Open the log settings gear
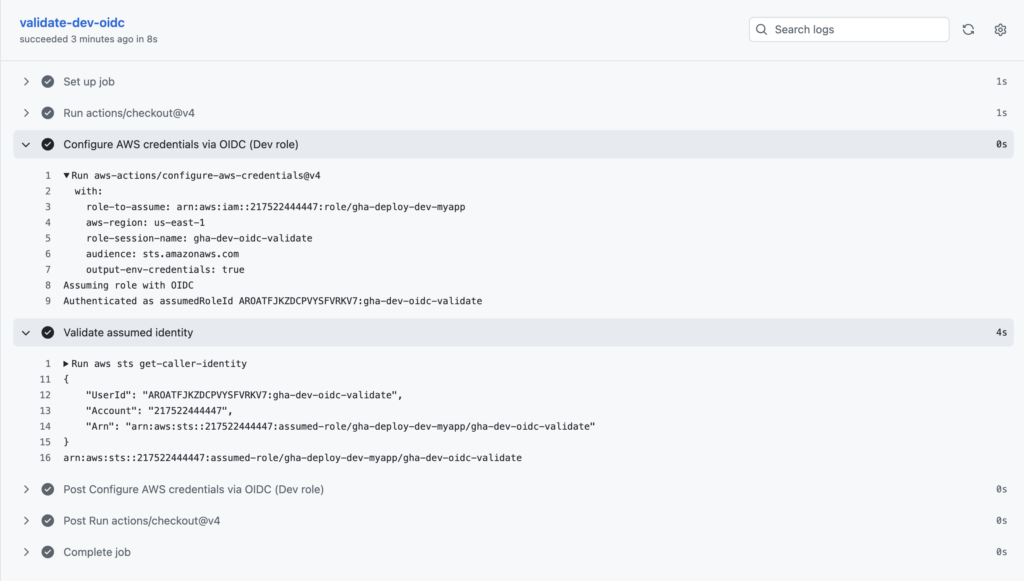The height and width of the screenshot is (581, 1024). (x=1000, y=29)
